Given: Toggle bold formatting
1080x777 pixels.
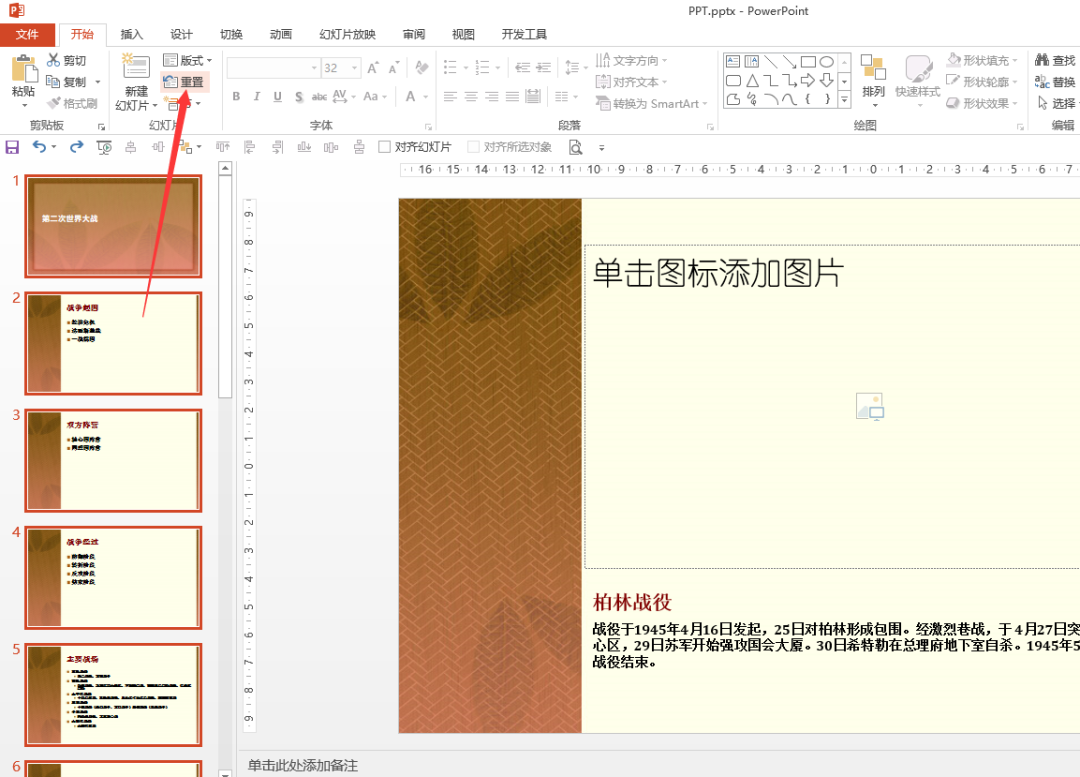Looking at the screenshot, I should point(236,97).
